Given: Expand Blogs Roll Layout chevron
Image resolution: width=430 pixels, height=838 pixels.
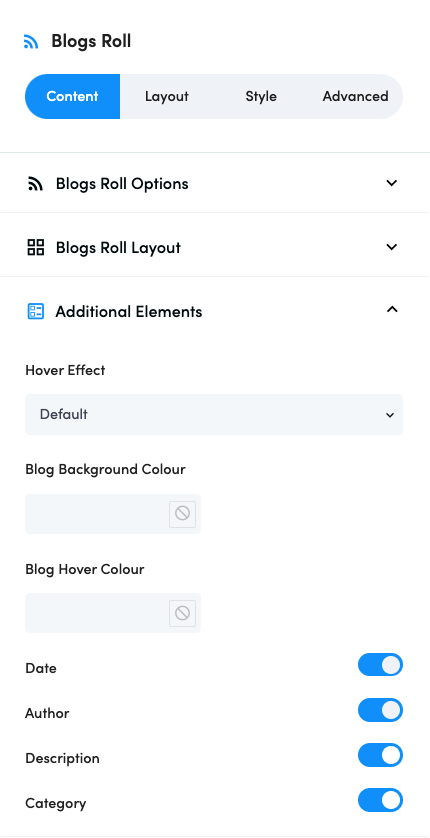Looking at the screenshot, I should pos(392,247).
